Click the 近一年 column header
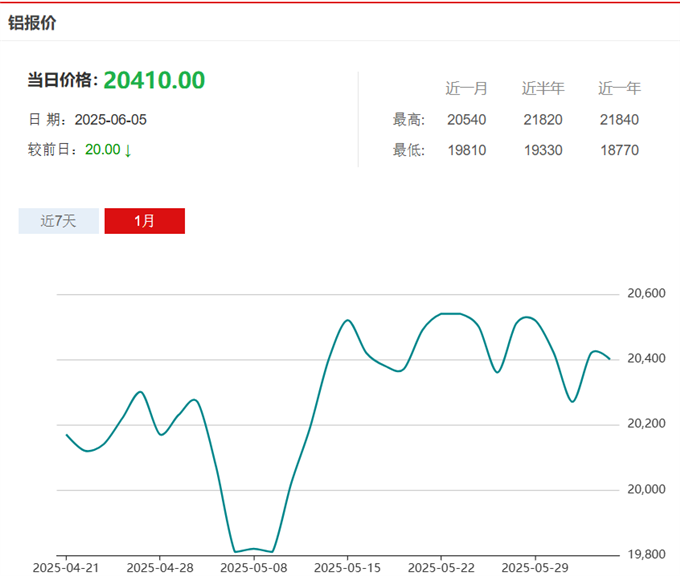This screenshot has width=680, height=576. tap(619, 88)
